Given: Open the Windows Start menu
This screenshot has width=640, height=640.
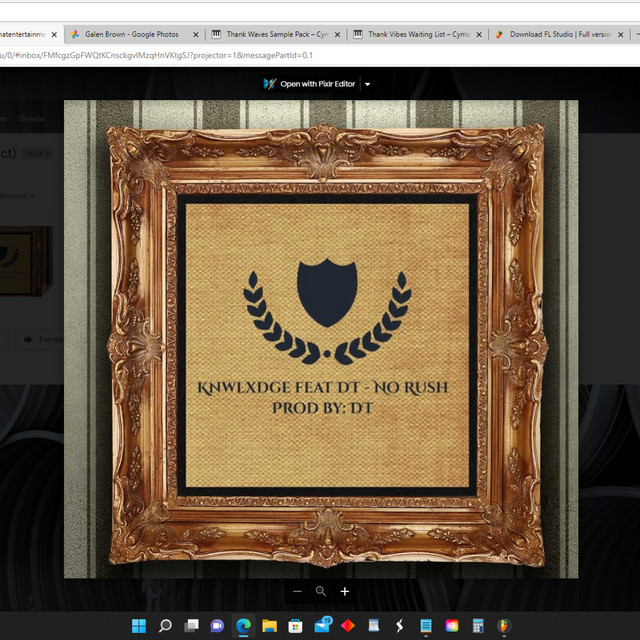Looking at the screenshot, I should click(138, 626).
